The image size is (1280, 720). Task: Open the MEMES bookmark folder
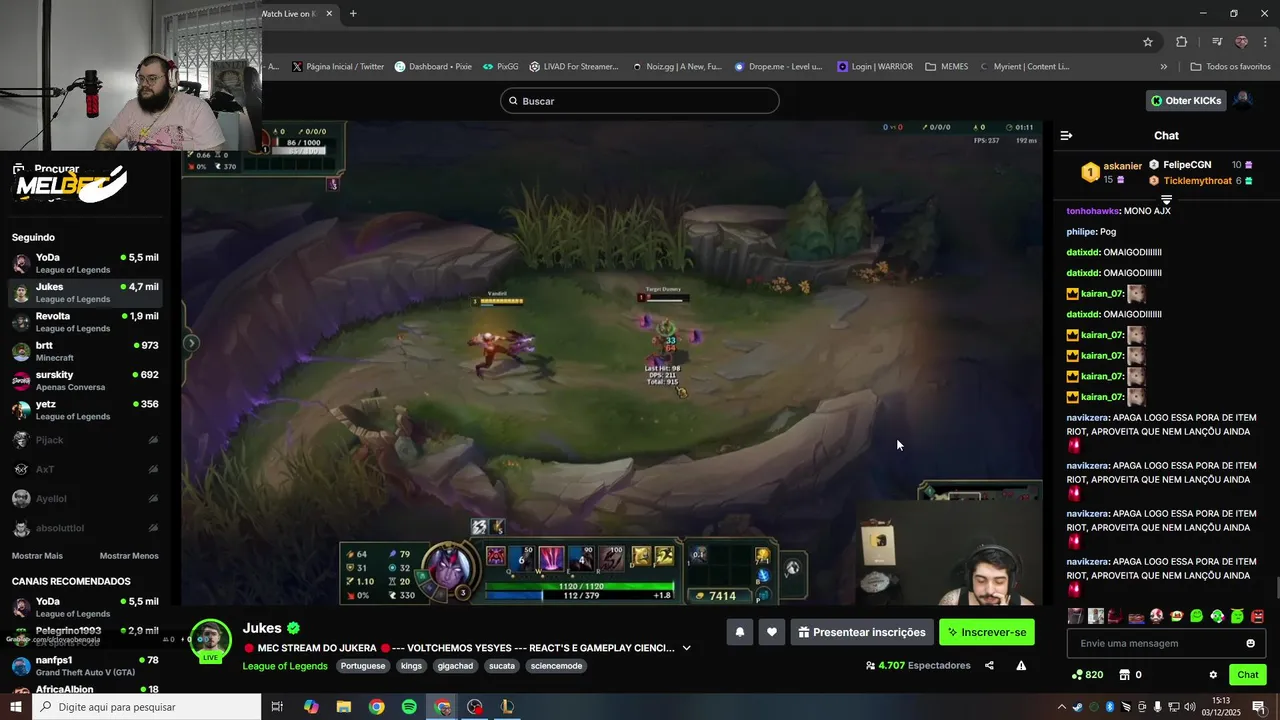pyautogui.click(x=947, y=67)
